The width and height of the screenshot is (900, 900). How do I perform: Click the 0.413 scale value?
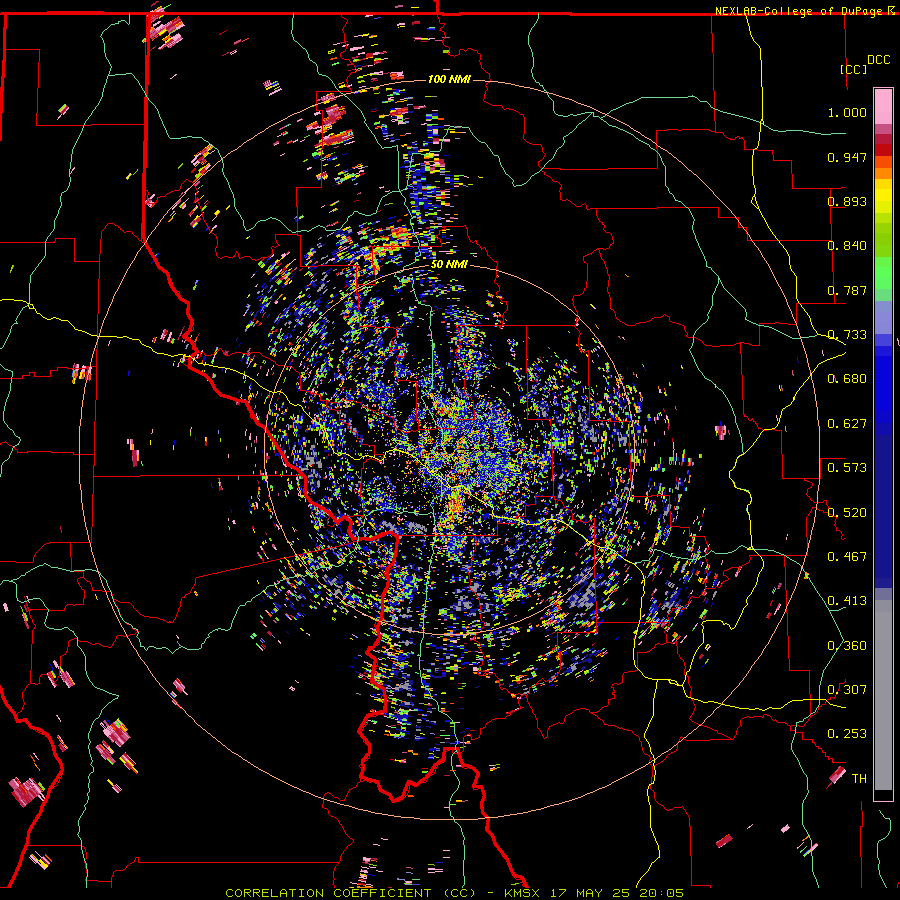(847, 601)
